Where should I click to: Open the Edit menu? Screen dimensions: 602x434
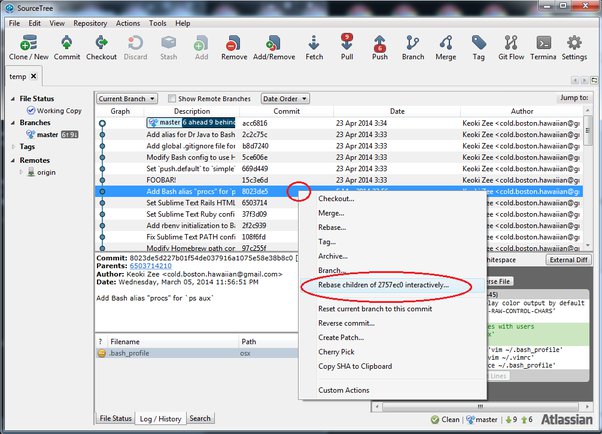click(x=35, y=23)
